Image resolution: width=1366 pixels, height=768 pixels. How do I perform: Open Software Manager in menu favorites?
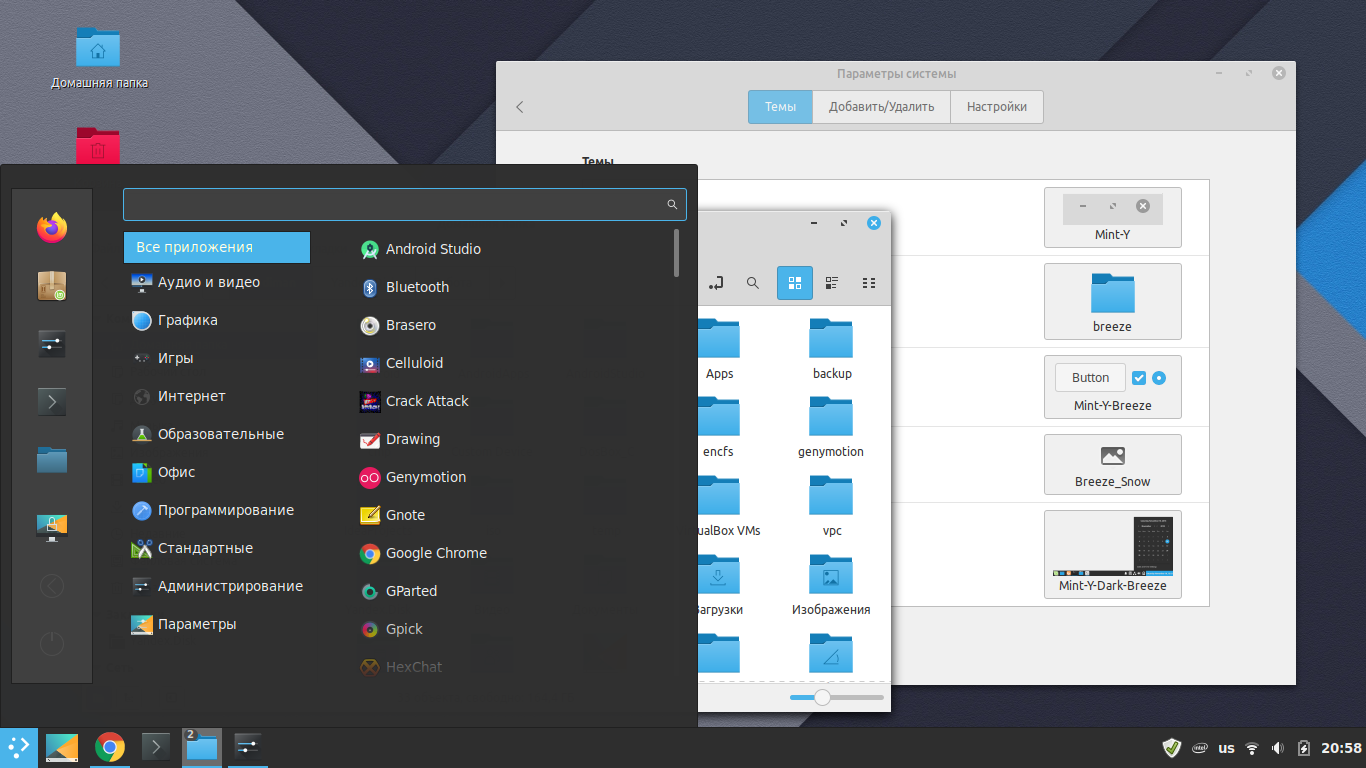(52, 286)
